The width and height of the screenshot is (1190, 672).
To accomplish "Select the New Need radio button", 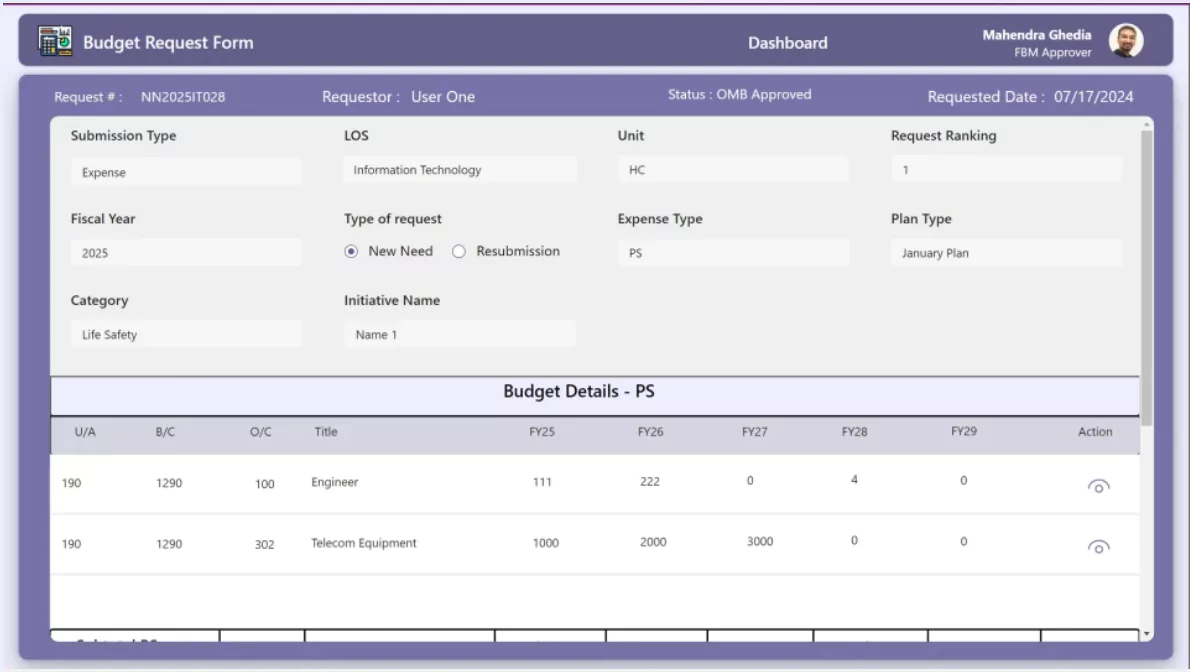I will [351, 252].
